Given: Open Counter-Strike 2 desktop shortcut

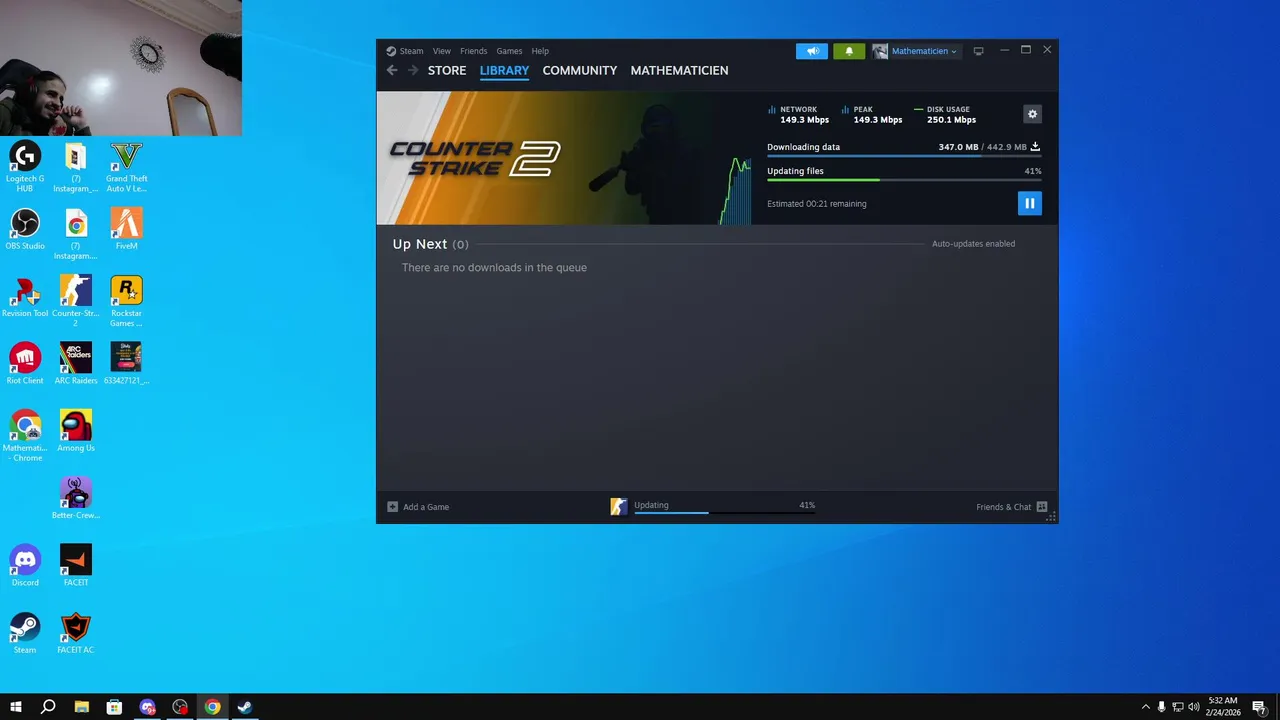Looking at the screenshot, I should [x=76, y=301].
